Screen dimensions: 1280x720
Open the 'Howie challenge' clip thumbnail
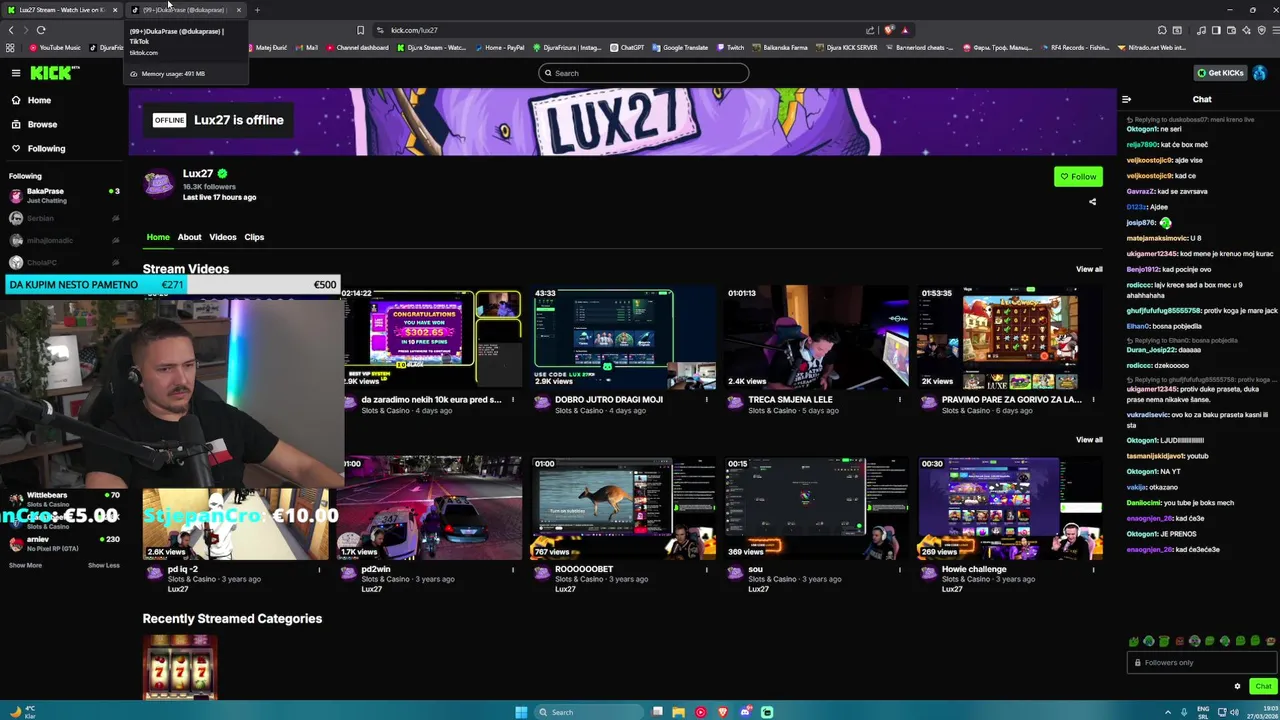click(x=1011, y=508)
